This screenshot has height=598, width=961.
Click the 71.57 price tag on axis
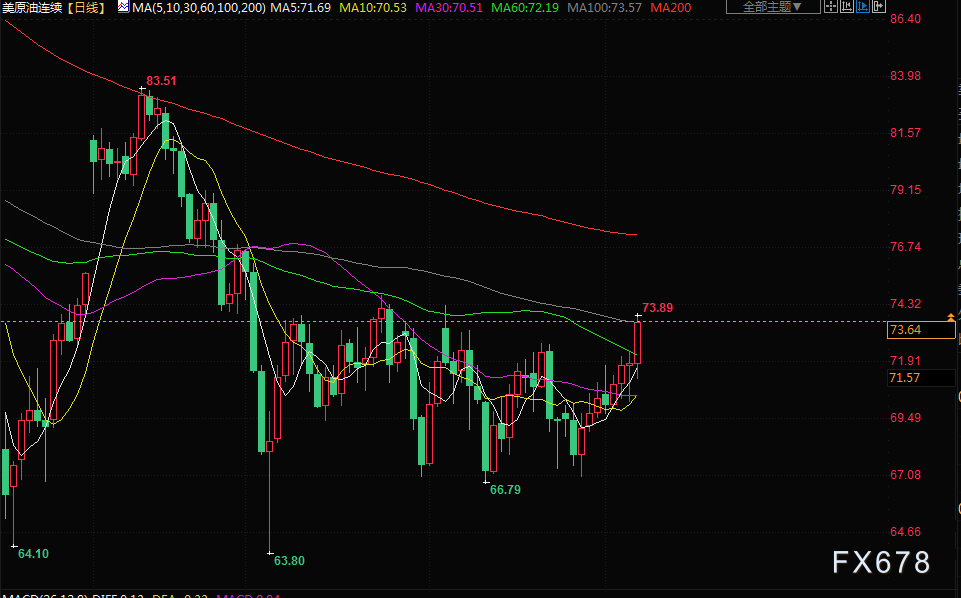pos(904,377)
